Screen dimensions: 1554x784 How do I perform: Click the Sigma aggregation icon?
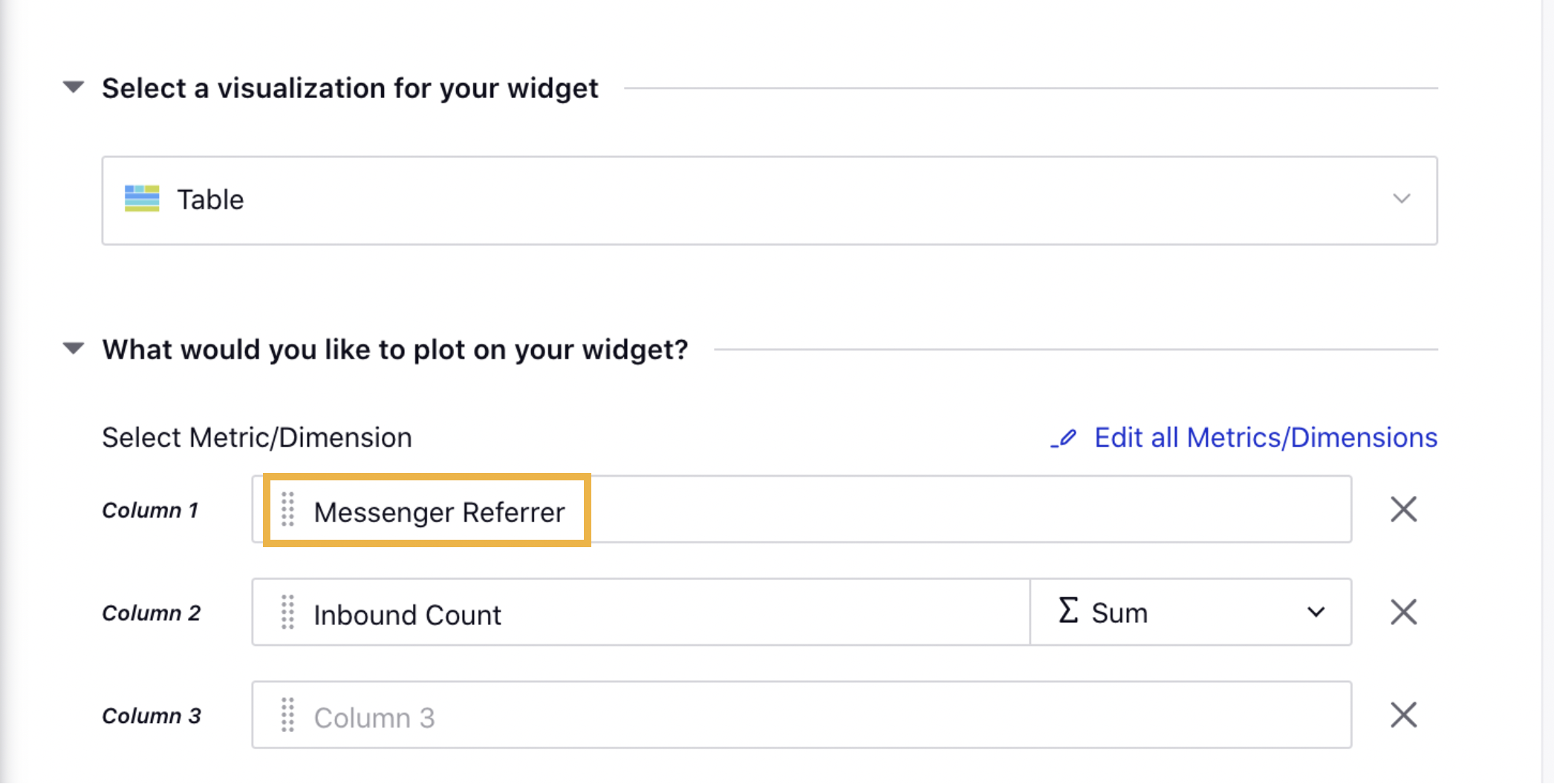coord(1068,611)
